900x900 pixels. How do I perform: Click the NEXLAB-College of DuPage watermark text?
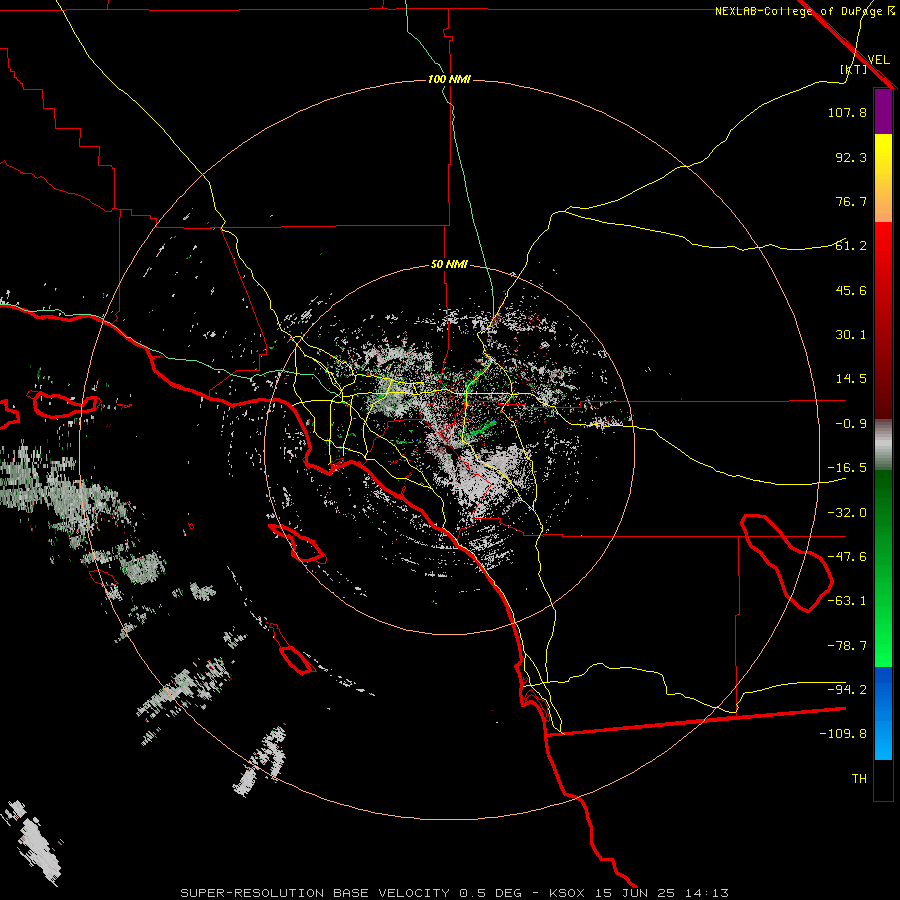point(800,11)
